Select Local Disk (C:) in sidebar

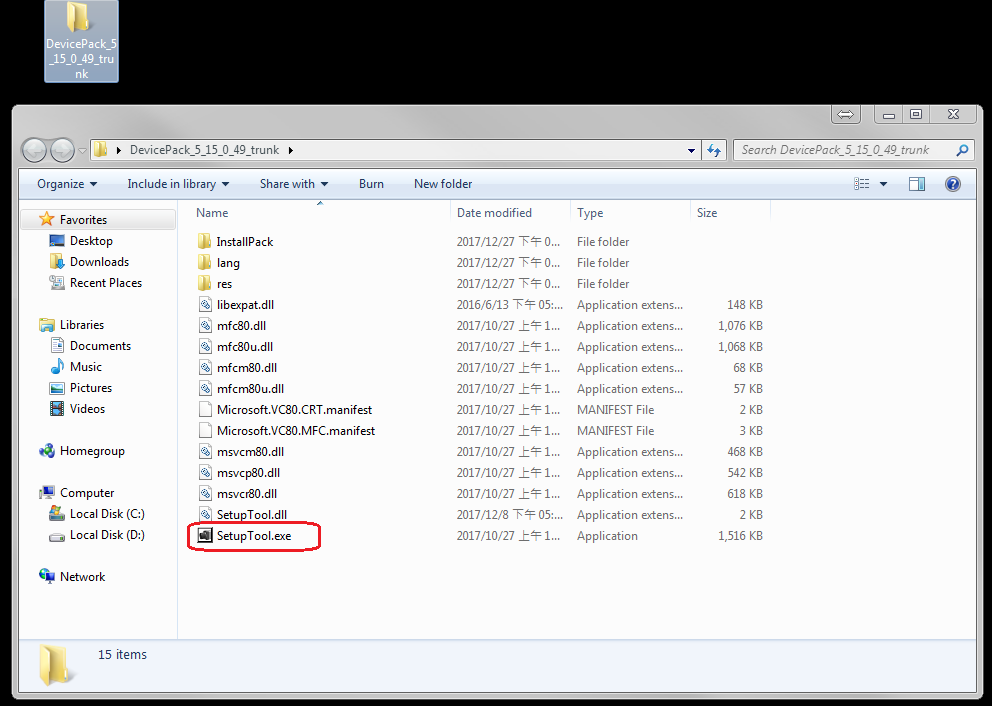(x=106, y=514)
